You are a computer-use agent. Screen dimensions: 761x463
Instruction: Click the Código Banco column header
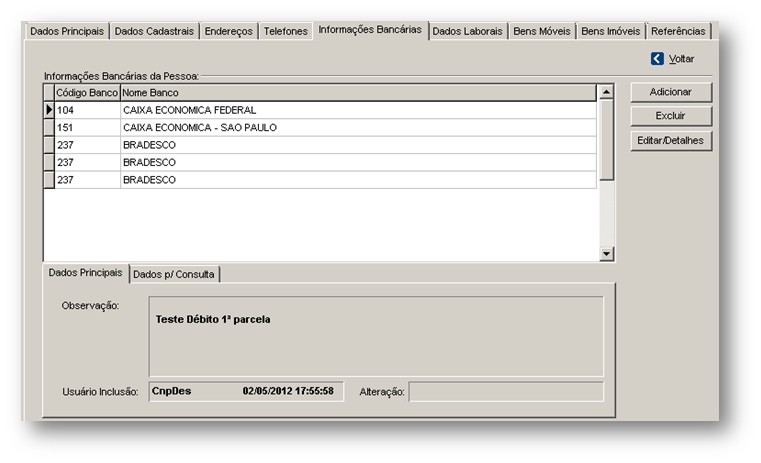[x=87, y=93]
